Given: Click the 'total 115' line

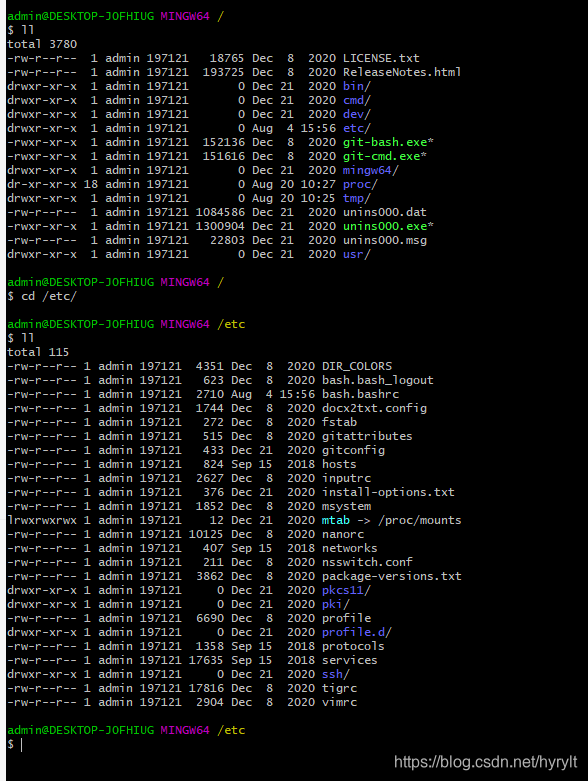Looking at the screenshot, I should coord(38,352).
